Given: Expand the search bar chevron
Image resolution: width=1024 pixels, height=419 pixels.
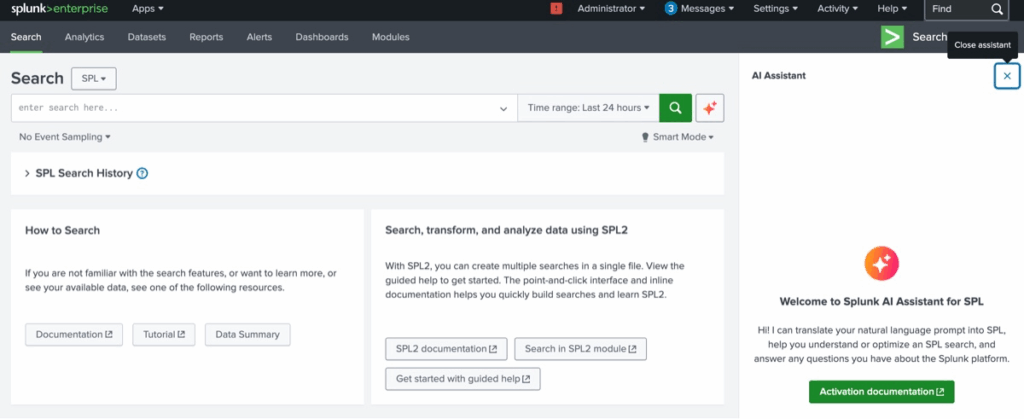Looking at the screenshot, I should [504, 108].
